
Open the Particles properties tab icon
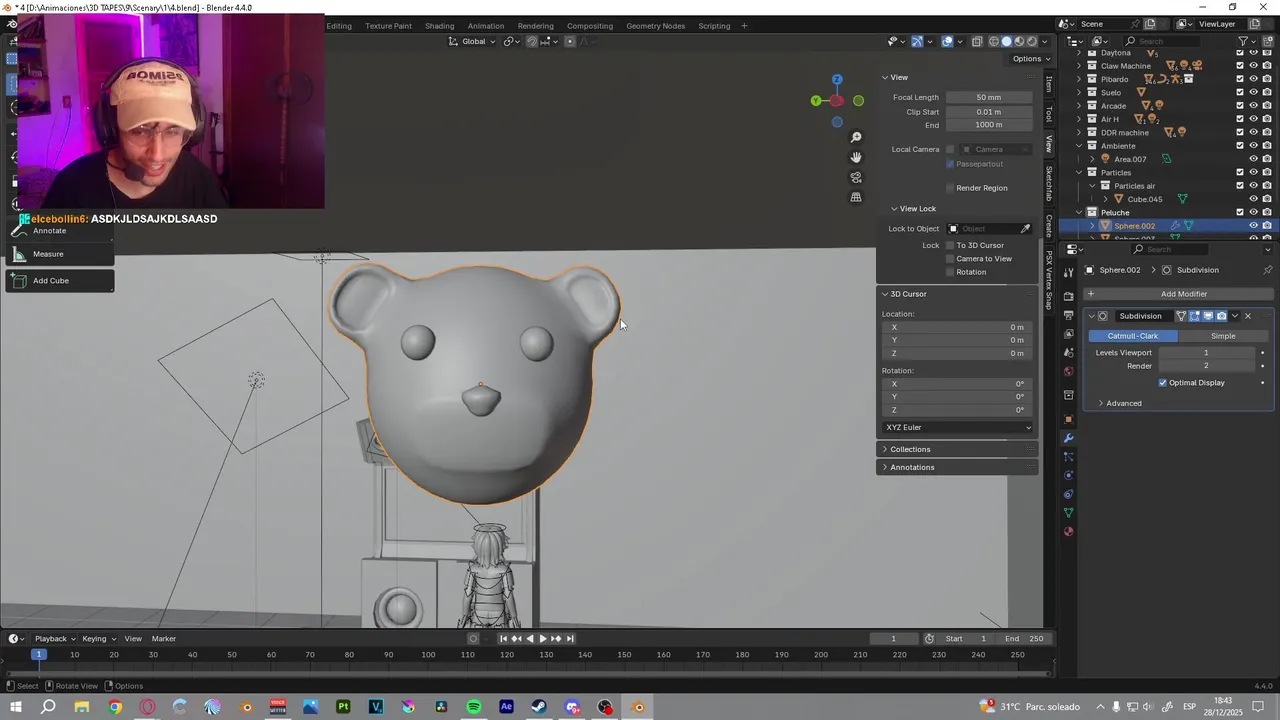[1068, 457]
